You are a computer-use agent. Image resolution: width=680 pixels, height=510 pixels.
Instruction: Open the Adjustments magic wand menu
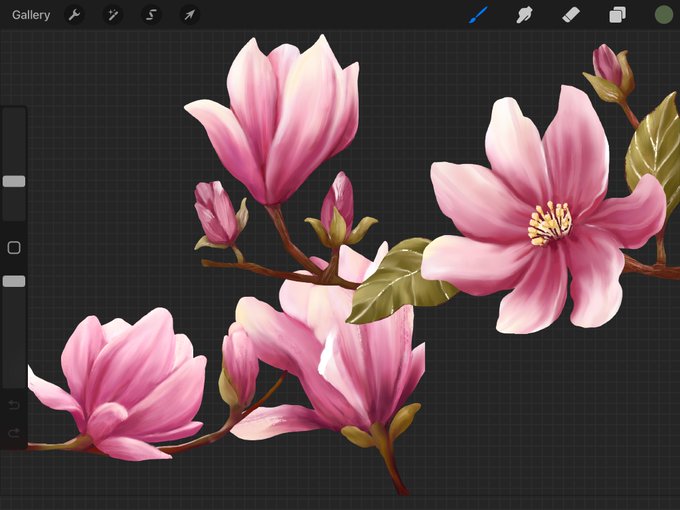pyautogui.click(x=113, y=15)
